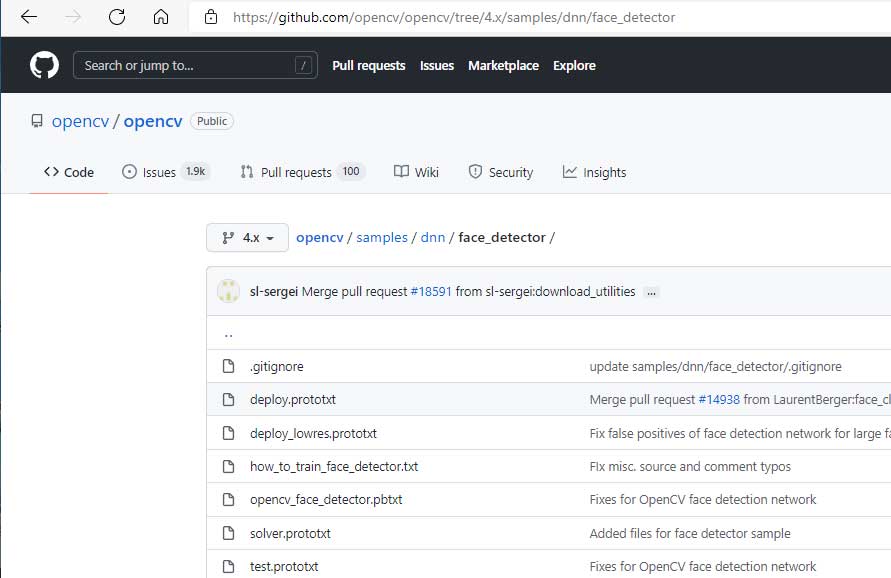Click the address bar padlock icon
This screenshot has height=578, width=891.
(x=210, y=17)
